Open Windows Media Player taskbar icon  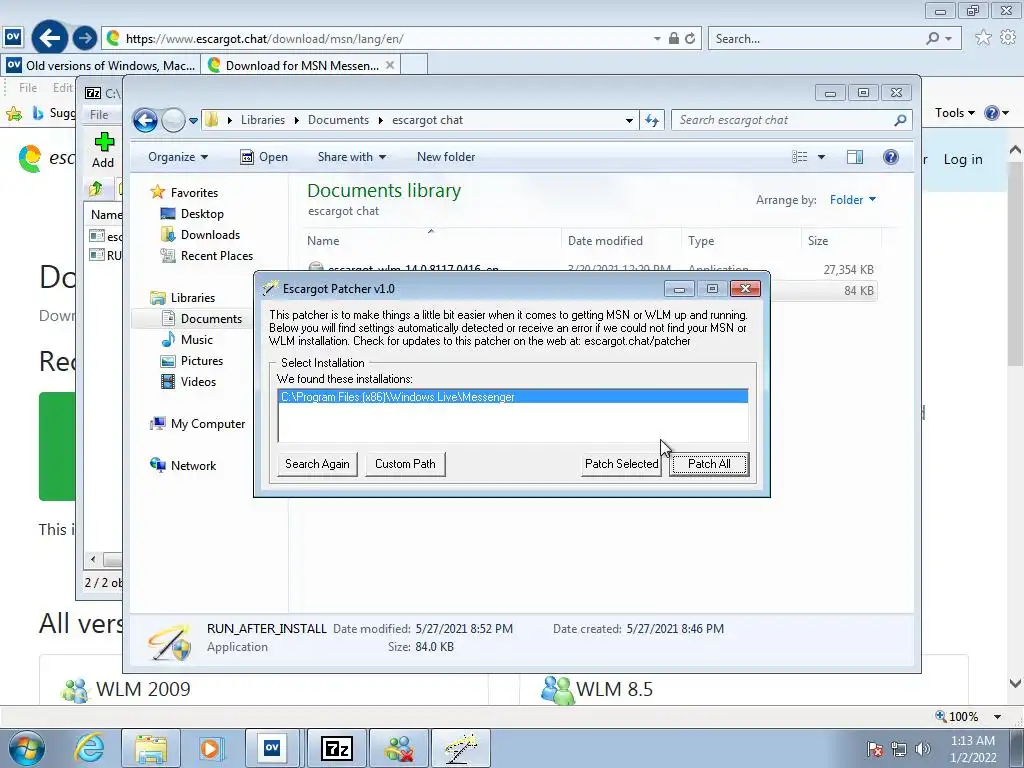click(x=210, y=748)
